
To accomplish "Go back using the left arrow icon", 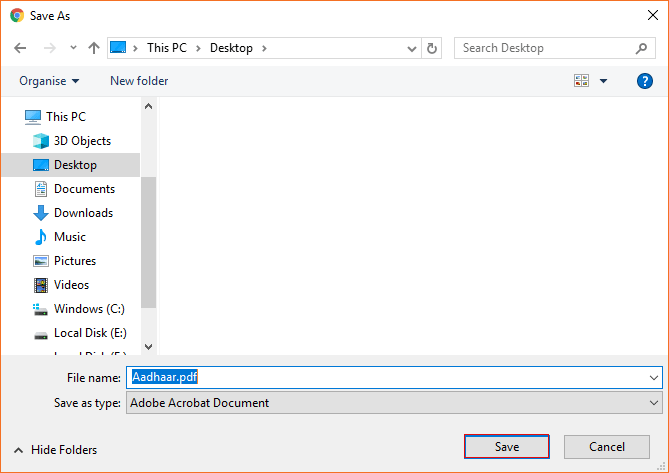I will [20, 48].
